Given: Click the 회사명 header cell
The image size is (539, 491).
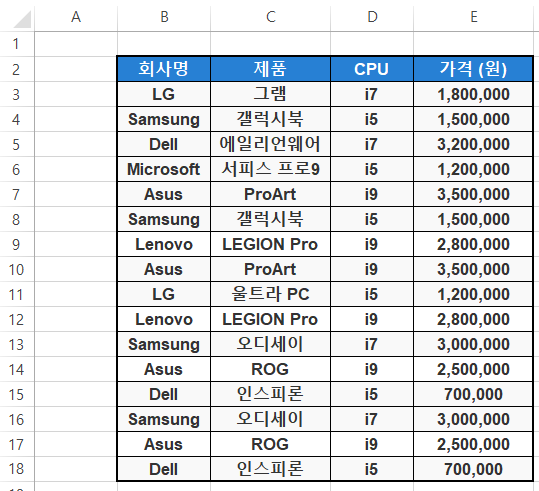Looking at the screenshot, I should tap(164, 69).
